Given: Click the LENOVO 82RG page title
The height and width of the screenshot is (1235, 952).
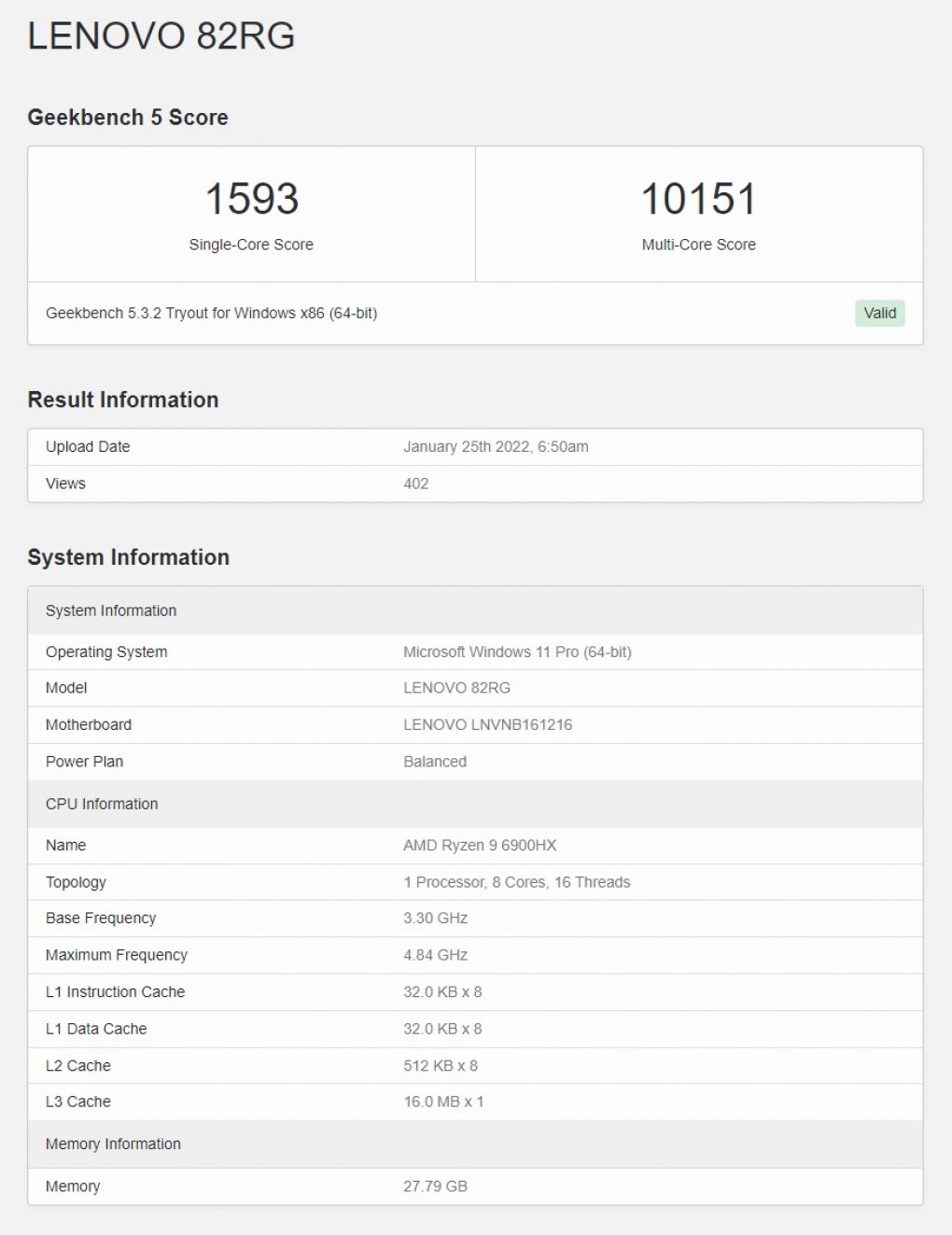Looking at the screenshot, I should 161,36.
